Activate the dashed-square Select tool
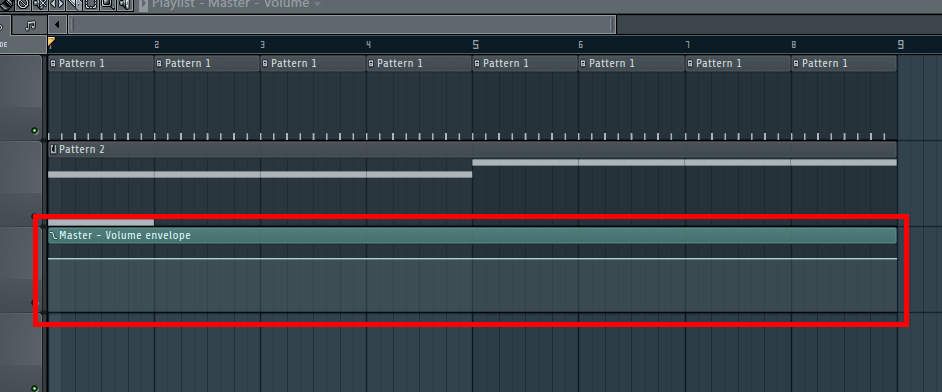942x392 pixels. [91, 4]
